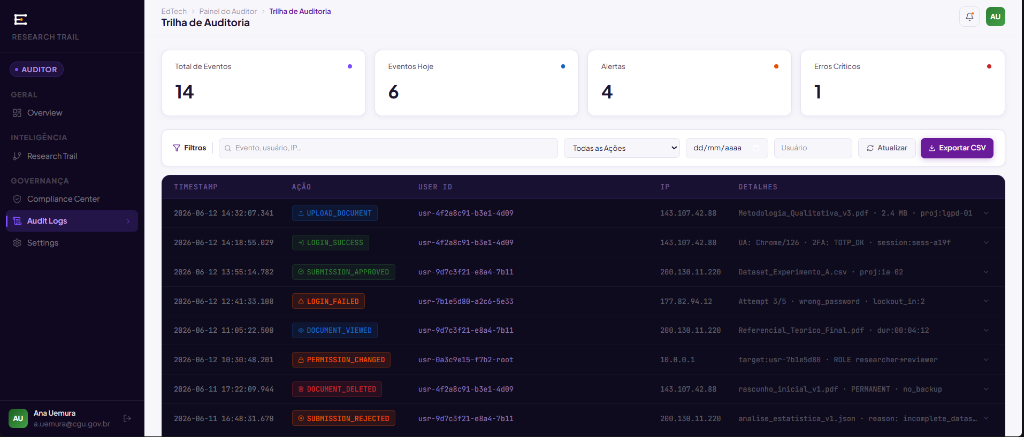Click the Research Trail branch icon
1024x437 pixels.
coord(18,156)
